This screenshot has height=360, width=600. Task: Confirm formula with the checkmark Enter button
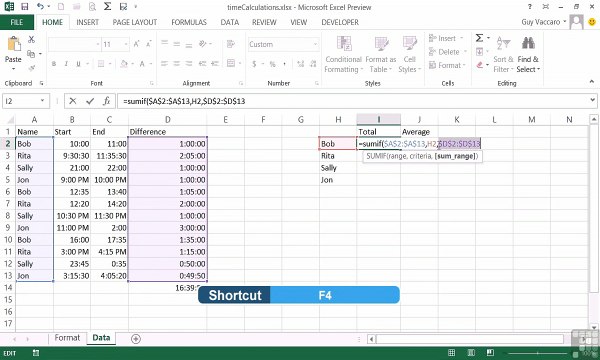[90, 101]
